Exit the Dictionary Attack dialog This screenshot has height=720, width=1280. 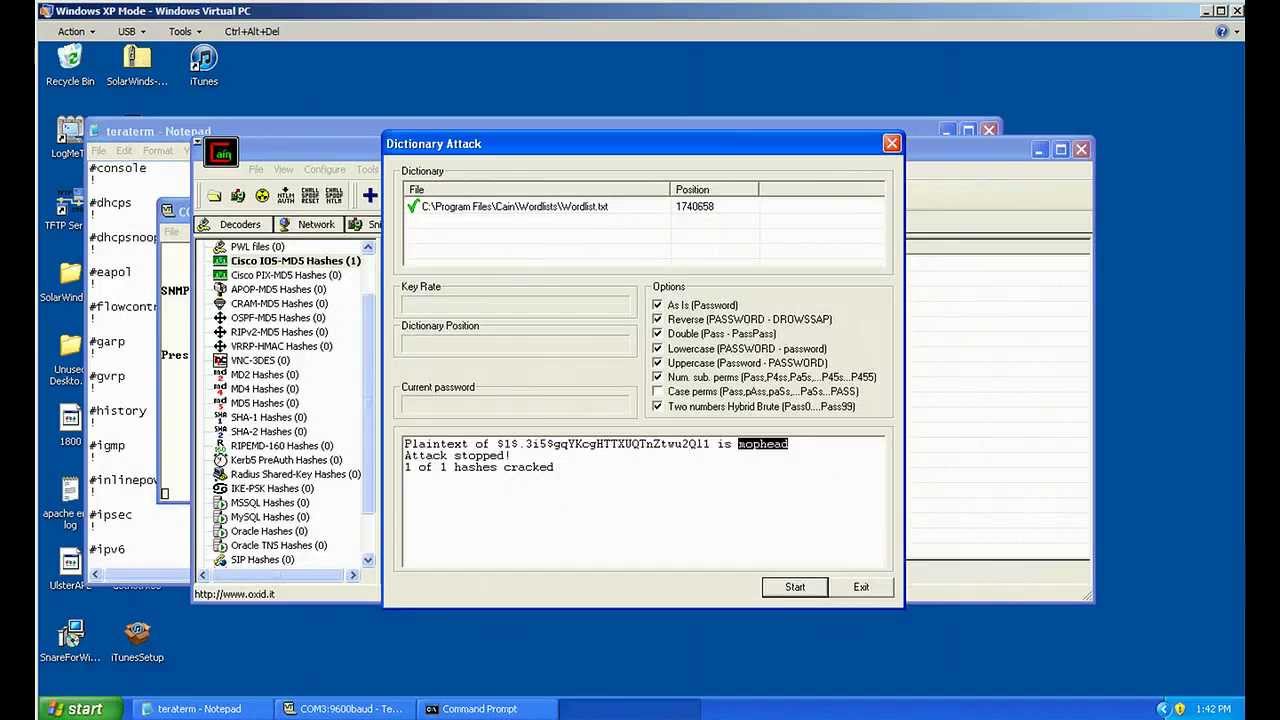point(861,587)
